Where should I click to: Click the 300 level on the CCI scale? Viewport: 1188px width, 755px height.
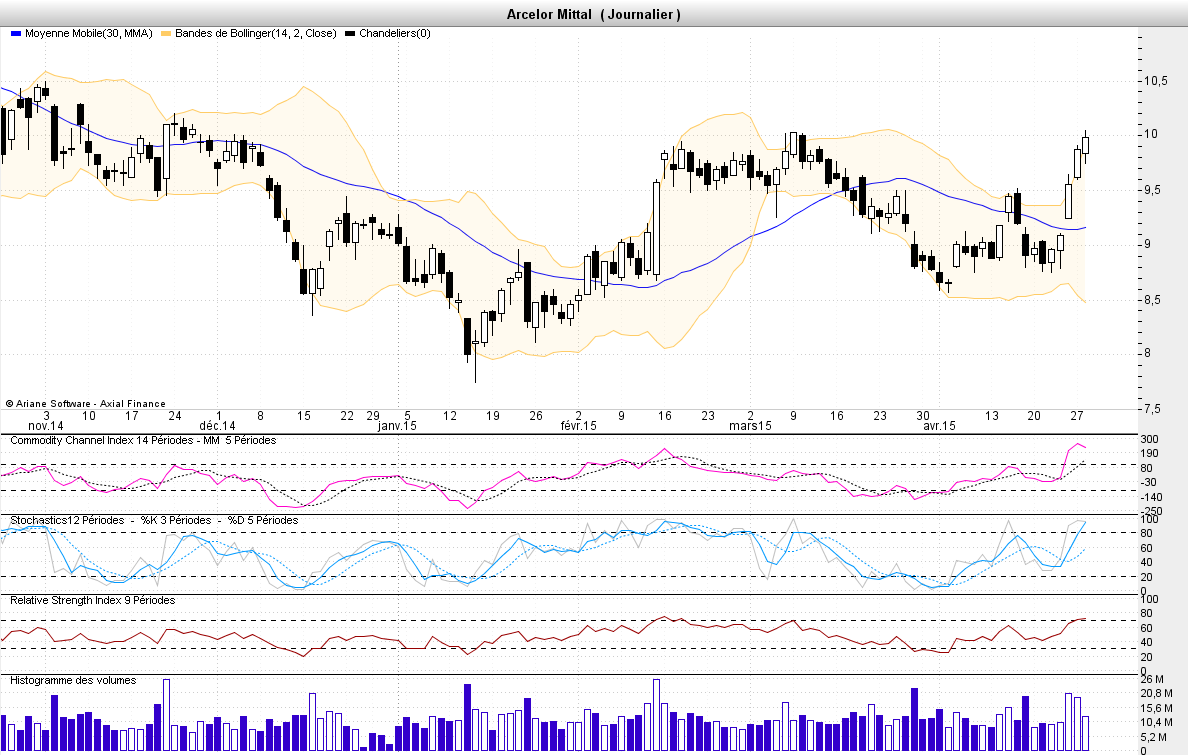[x=1149, y=439]
